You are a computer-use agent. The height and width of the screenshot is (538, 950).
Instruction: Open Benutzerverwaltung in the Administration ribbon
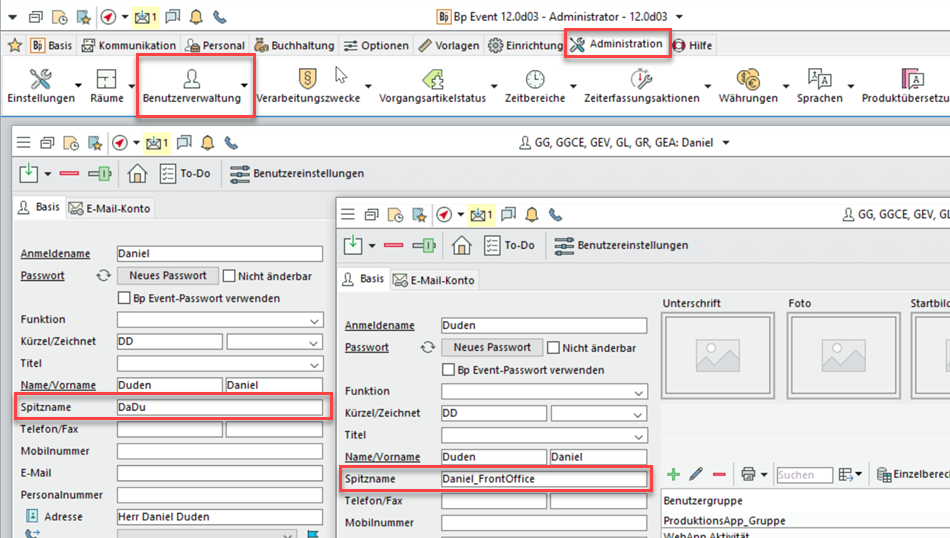point(191,86)
